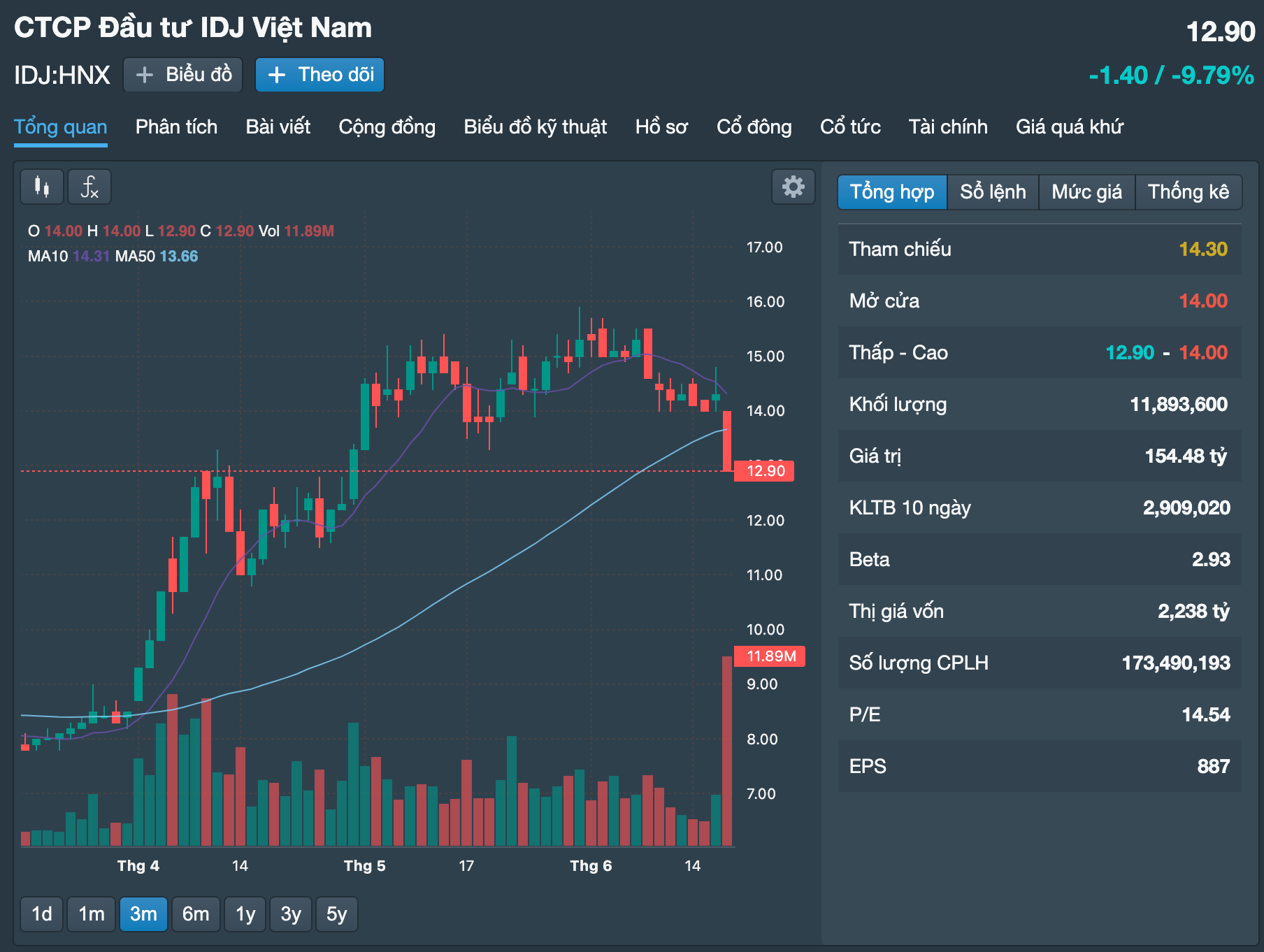1264x952 pixels.
Task: Click the Thg 4 date label on chart axis
Action: 138,866
